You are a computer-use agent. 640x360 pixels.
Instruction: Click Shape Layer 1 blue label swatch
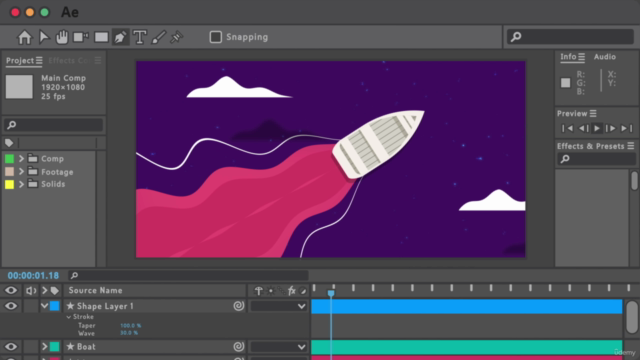click(55, 306)
